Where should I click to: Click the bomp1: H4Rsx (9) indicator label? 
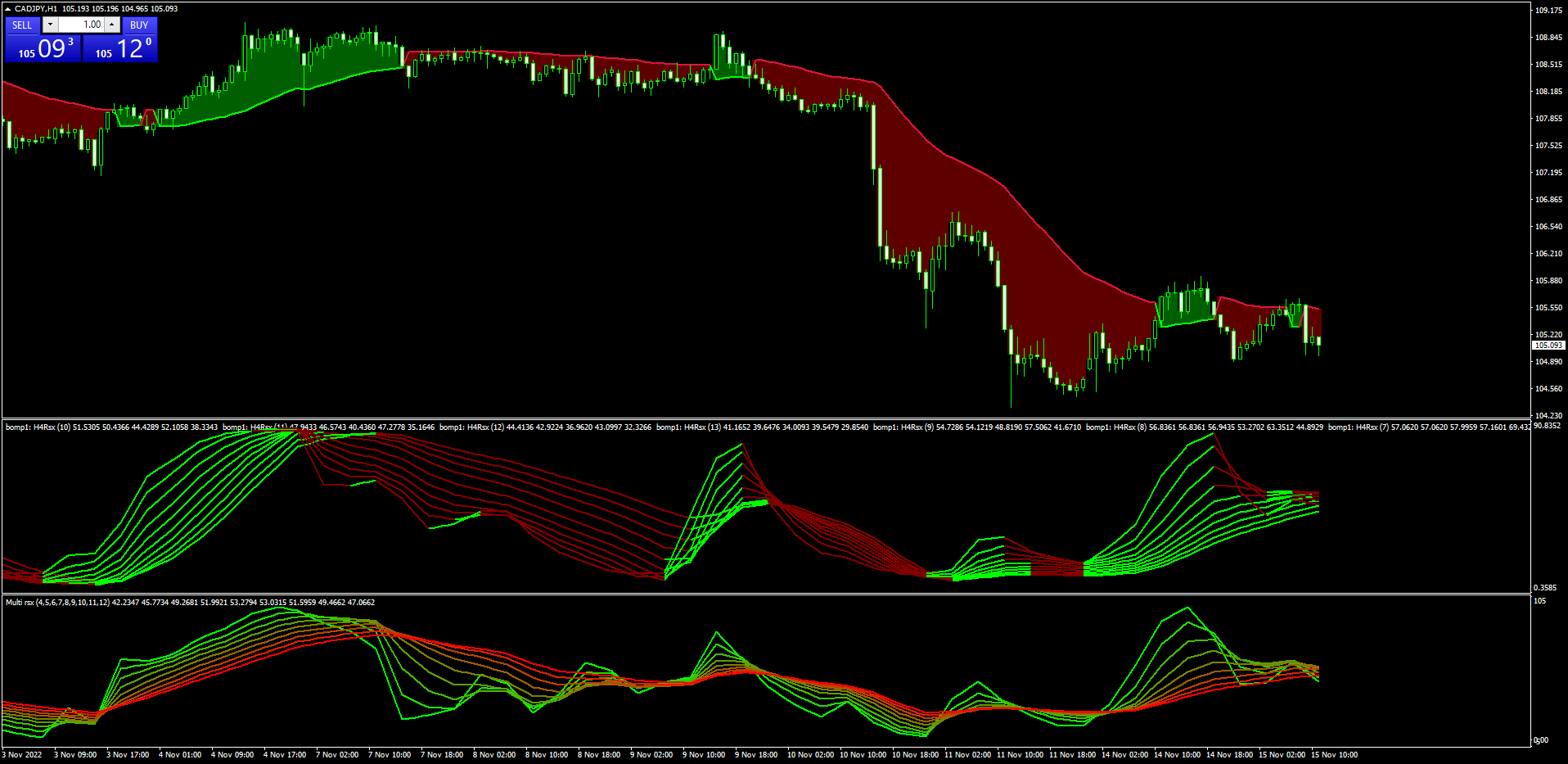point(903,427)
